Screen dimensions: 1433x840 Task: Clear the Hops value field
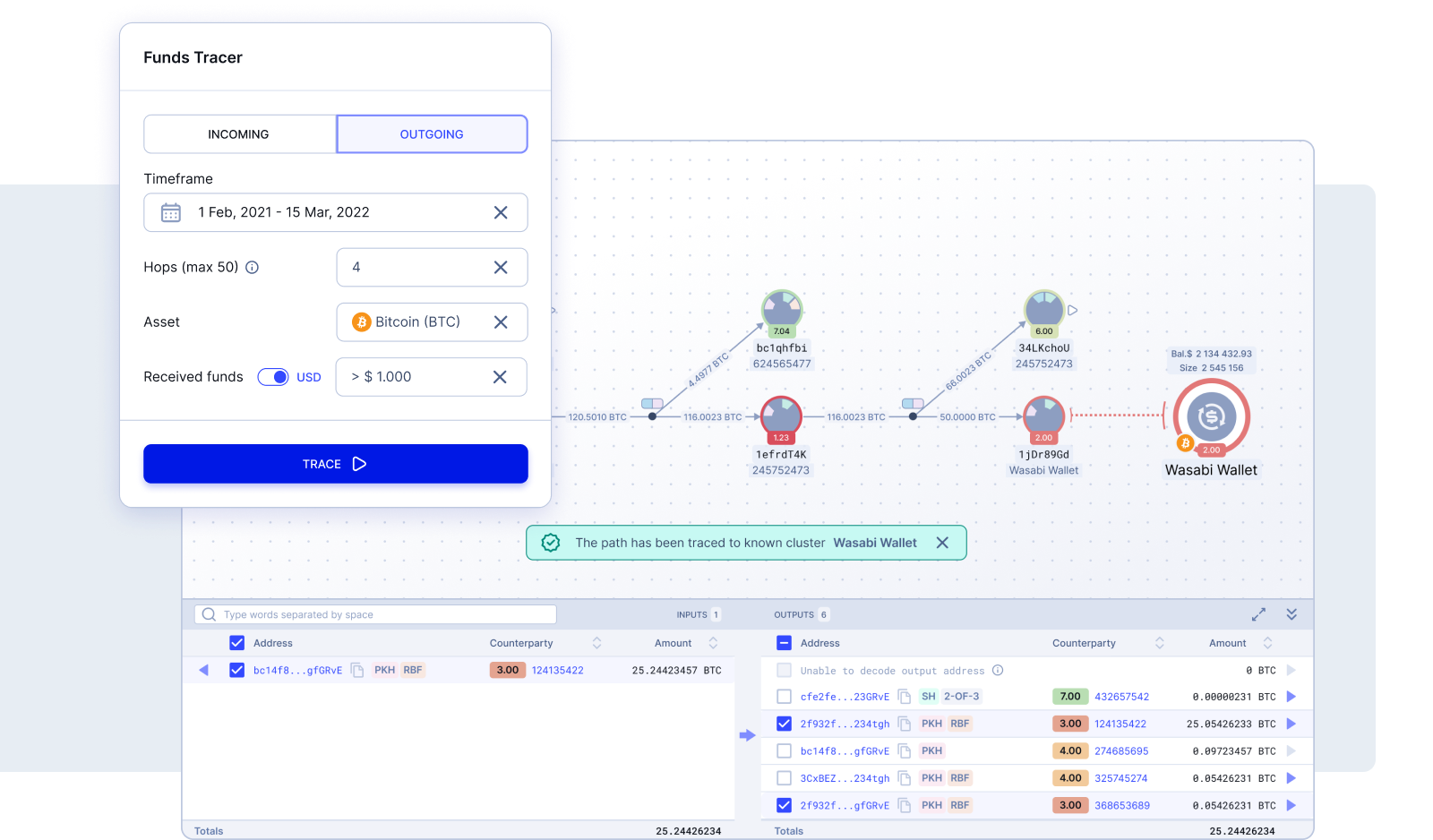[x=501, y=267]
